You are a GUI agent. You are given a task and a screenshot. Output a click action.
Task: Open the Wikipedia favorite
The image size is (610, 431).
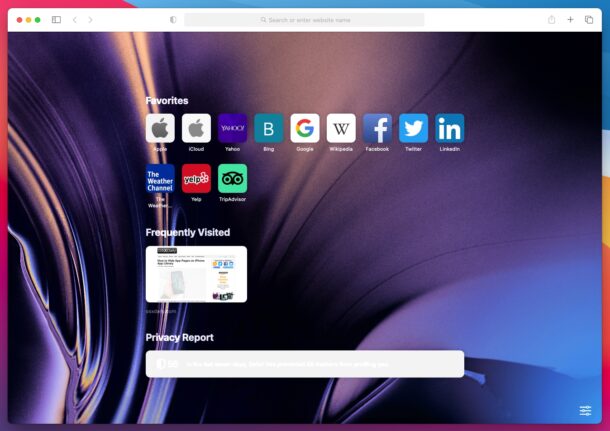(x=341, y=128)
